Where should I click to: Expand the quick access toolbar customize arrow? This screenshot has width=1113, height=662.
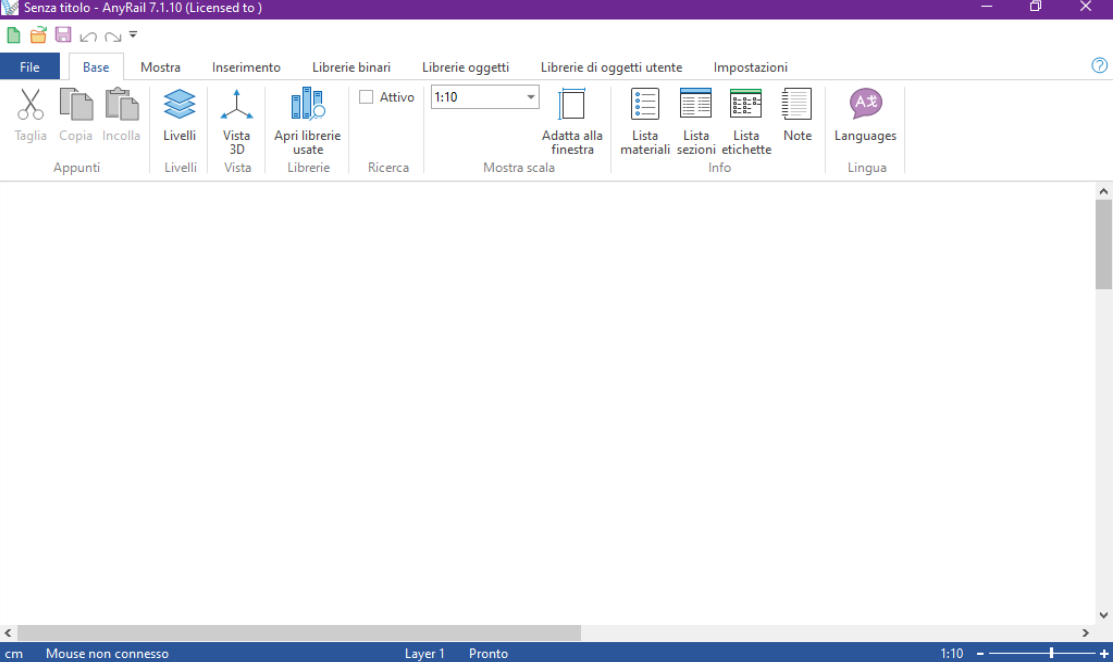133,35
